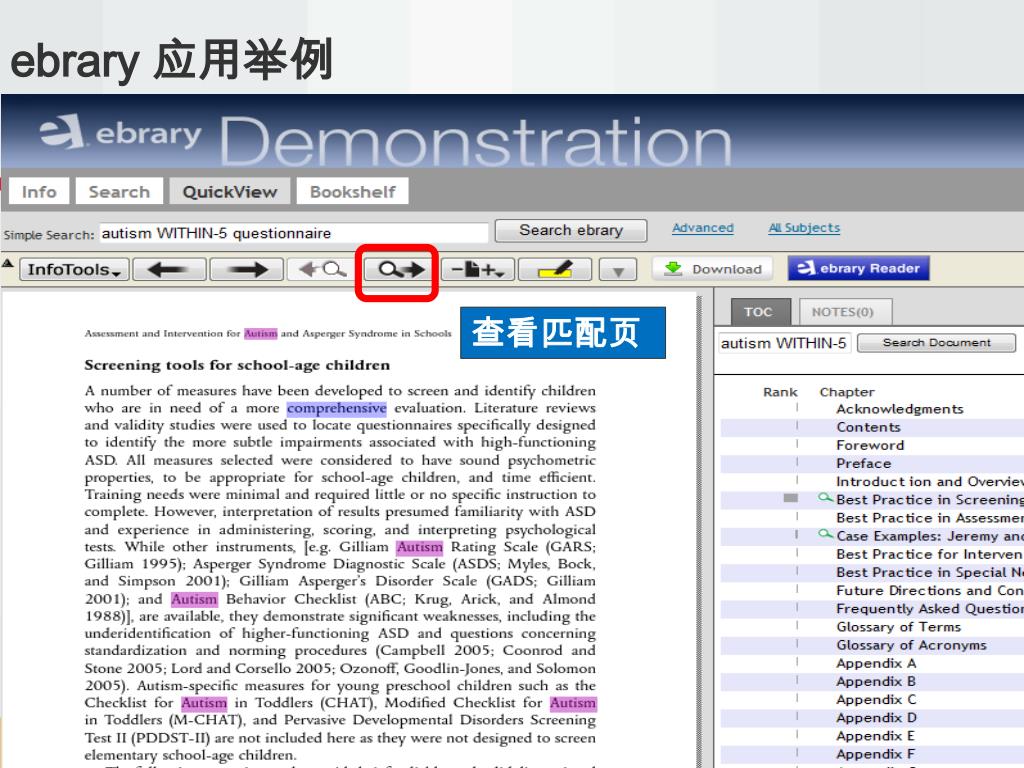Open Appendix B in the TOC

[876, 681]
